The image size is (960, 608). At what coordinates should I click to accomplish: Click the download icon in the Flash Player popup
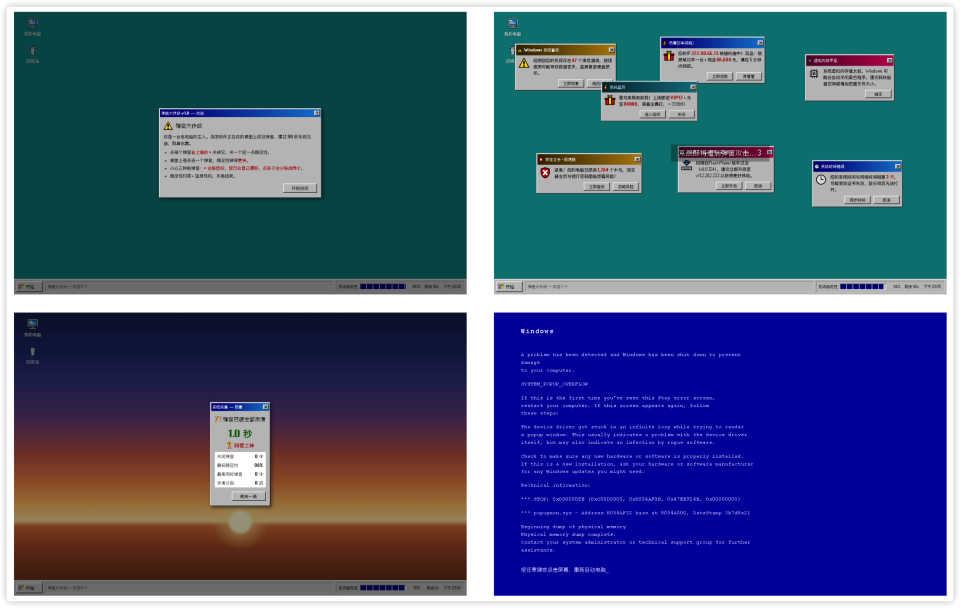687,165
